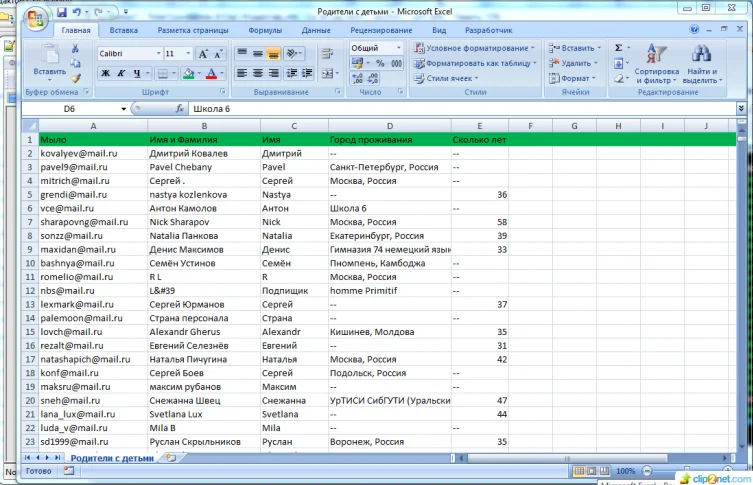Image resolution: width=753 pixels, height=485 pixels.
Task: Select the Родители с детьми sheet tab
Action: pyautogui.click(x=111, y=457)
